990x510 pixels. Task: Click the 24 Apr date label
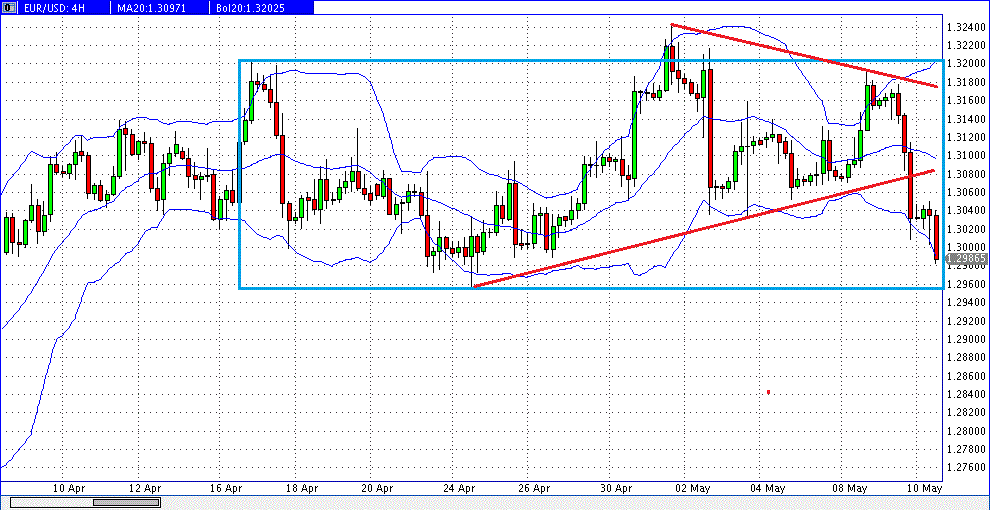[x=458, y=488]
